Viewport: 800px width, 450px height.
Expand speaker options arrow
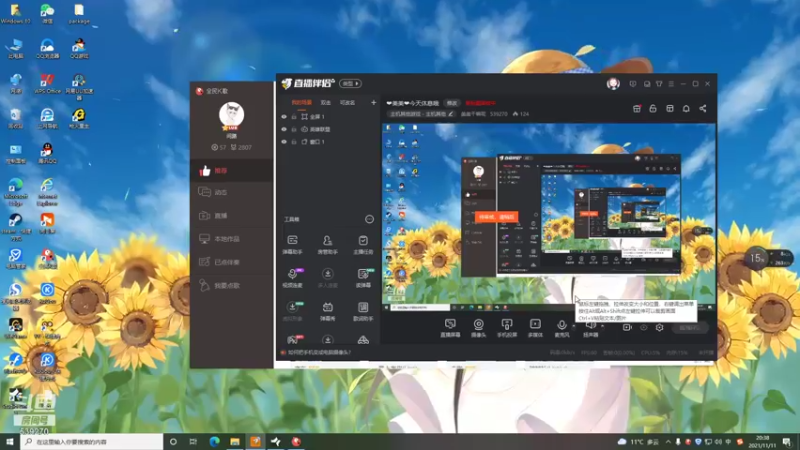tap(603, 327)
